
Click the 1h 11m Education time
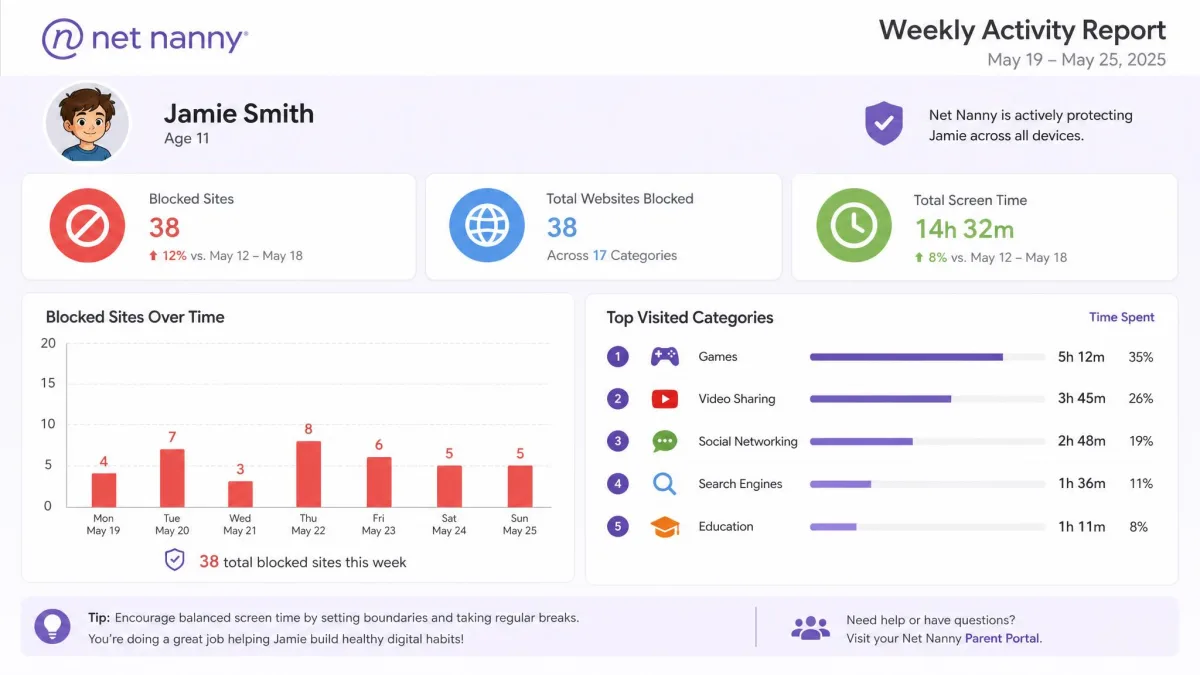click(x=1081, y=527)
